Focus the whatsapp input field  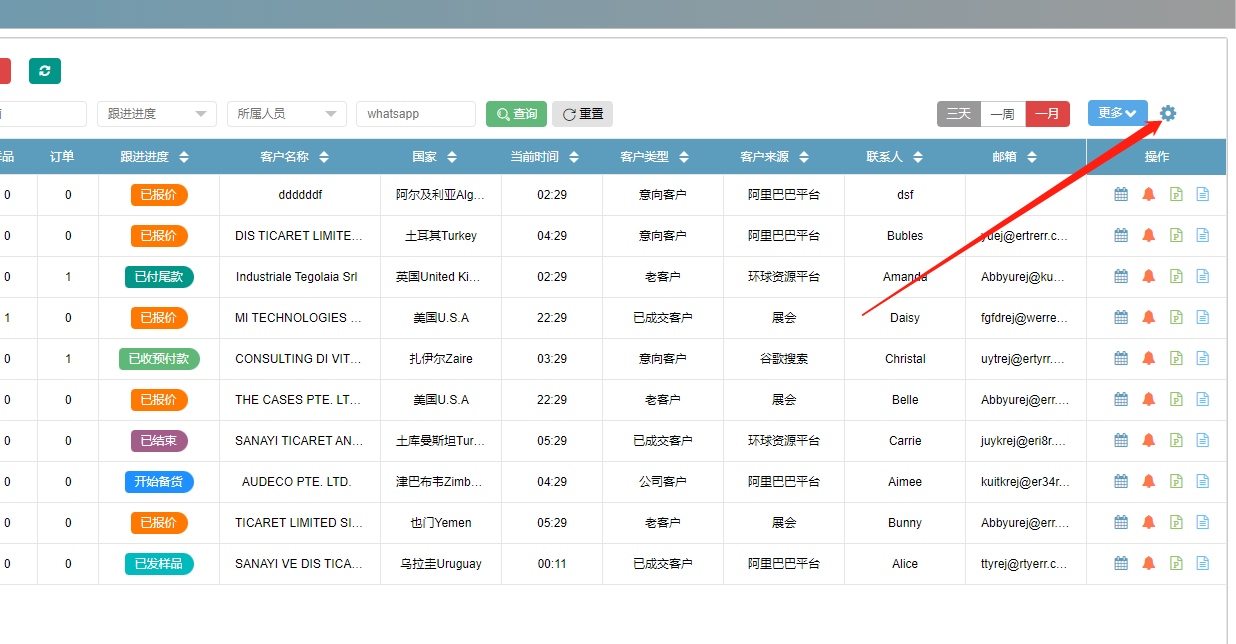tap(416, 114)
